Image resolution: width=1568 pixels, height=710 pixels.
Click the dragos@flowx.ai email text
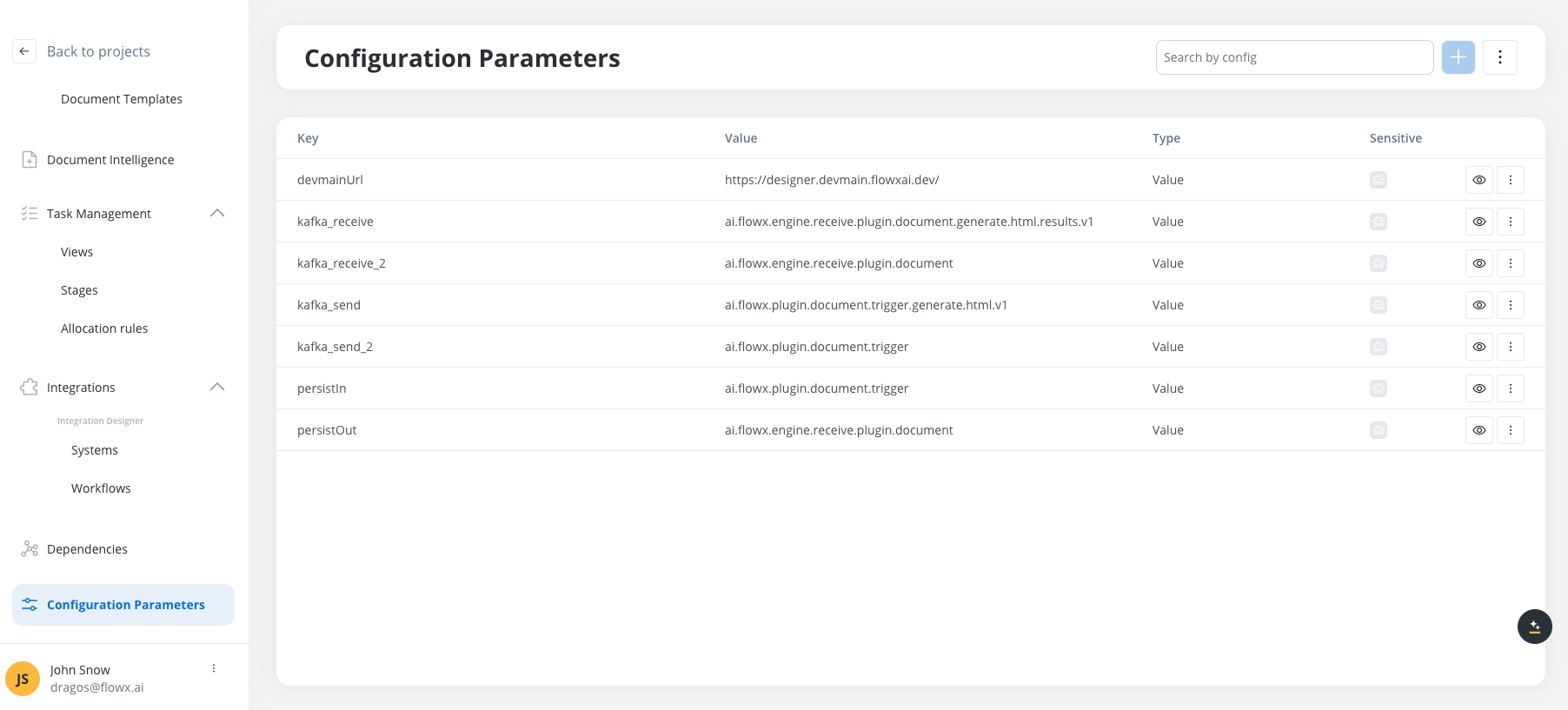[x=97, y=687]
